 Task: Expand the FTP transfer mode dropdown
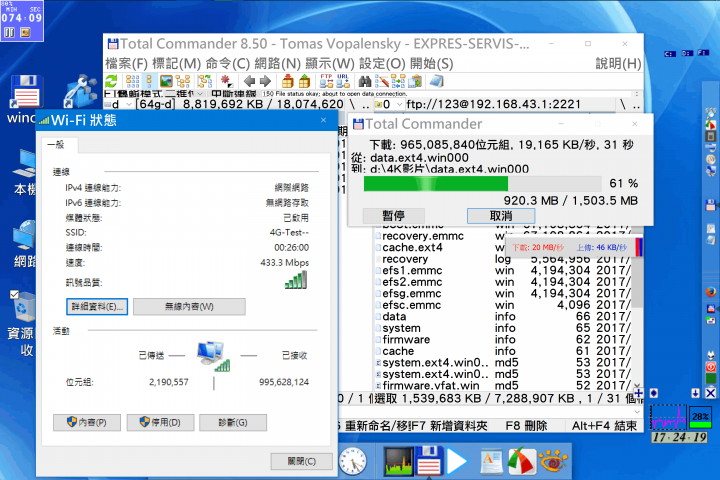pyautogui.click(x=200, y=94)
